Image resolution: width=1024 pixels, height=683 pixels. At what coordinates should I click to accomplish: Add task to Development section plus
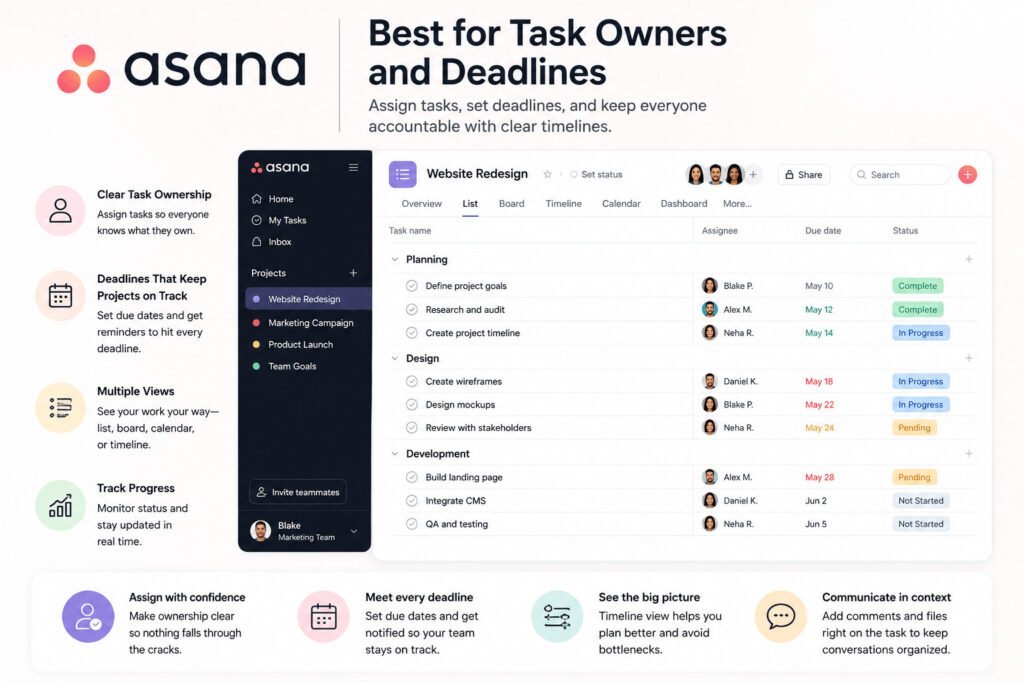click(968, 453)
